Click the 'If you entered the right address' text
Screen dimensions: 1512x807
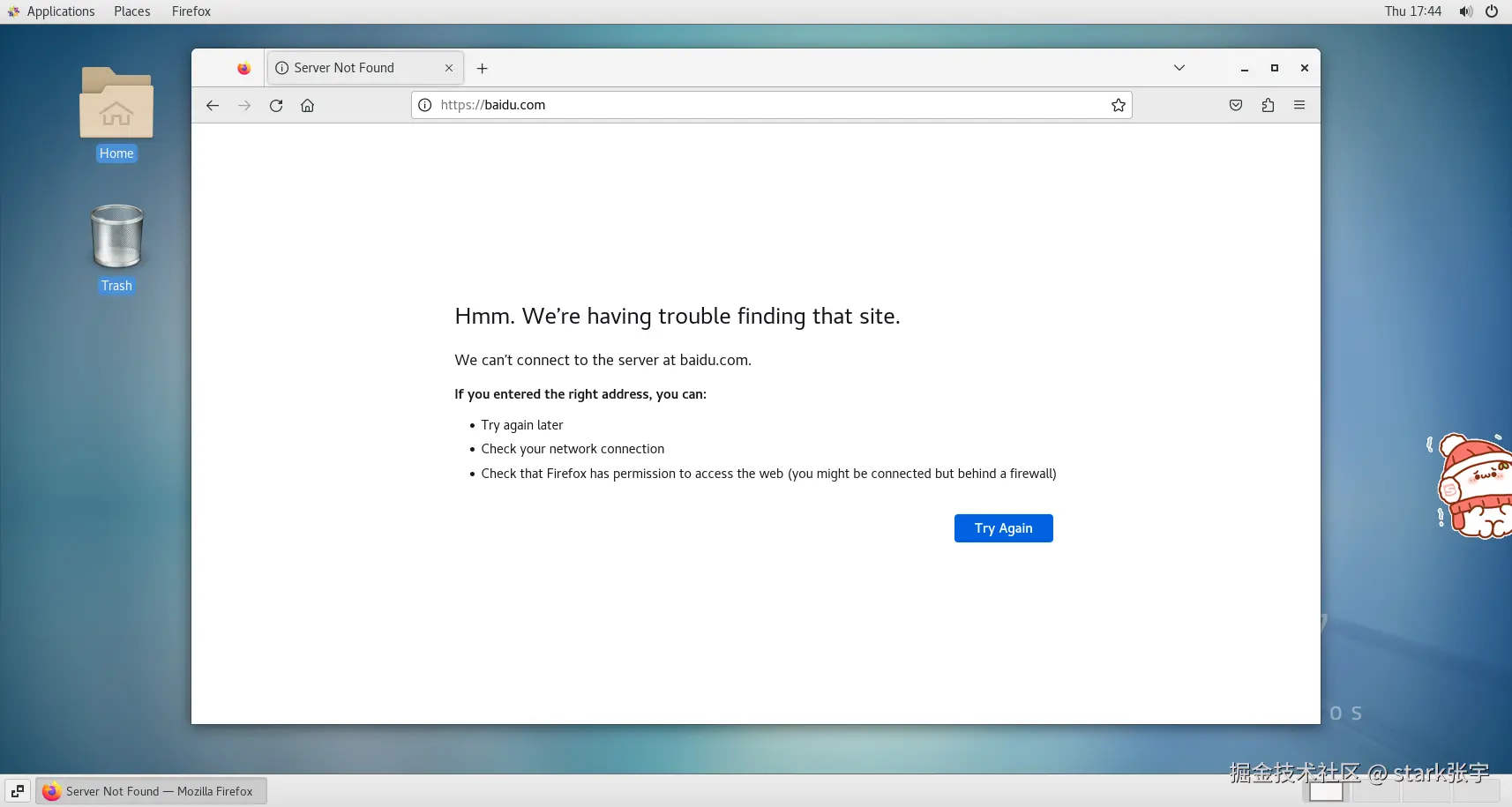click(580, 394)
